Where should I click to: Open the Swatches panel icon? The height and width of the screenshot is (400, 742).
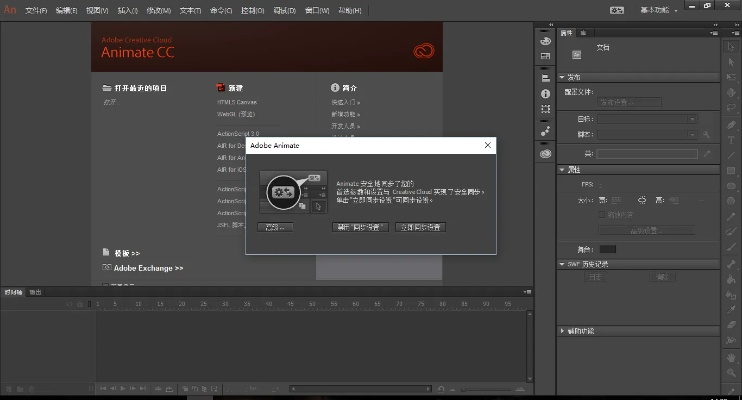(x=545, y=56)
